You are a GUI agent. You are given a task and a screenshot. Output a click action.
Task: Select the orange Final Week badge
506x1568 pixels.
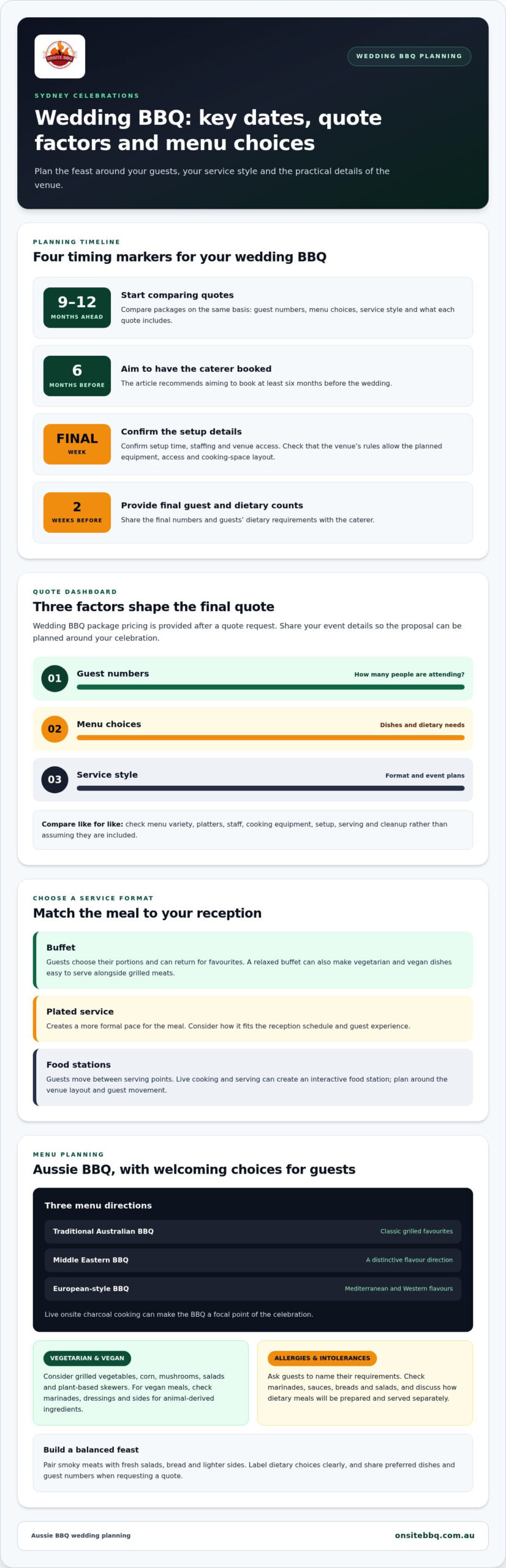click(77, 444)
